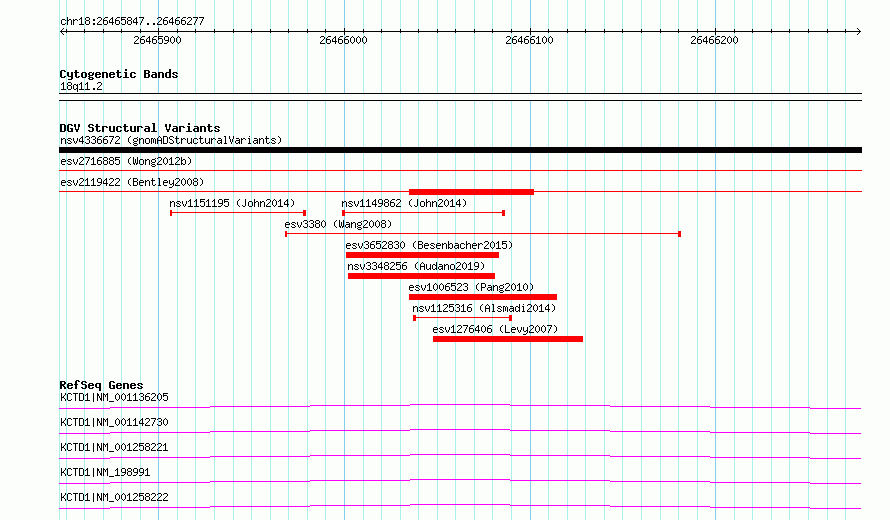Open KCTD1|NM_198991 transcript
Viewport: 890px width, 520px height.
pyautogui.click(x=105, y=472)
